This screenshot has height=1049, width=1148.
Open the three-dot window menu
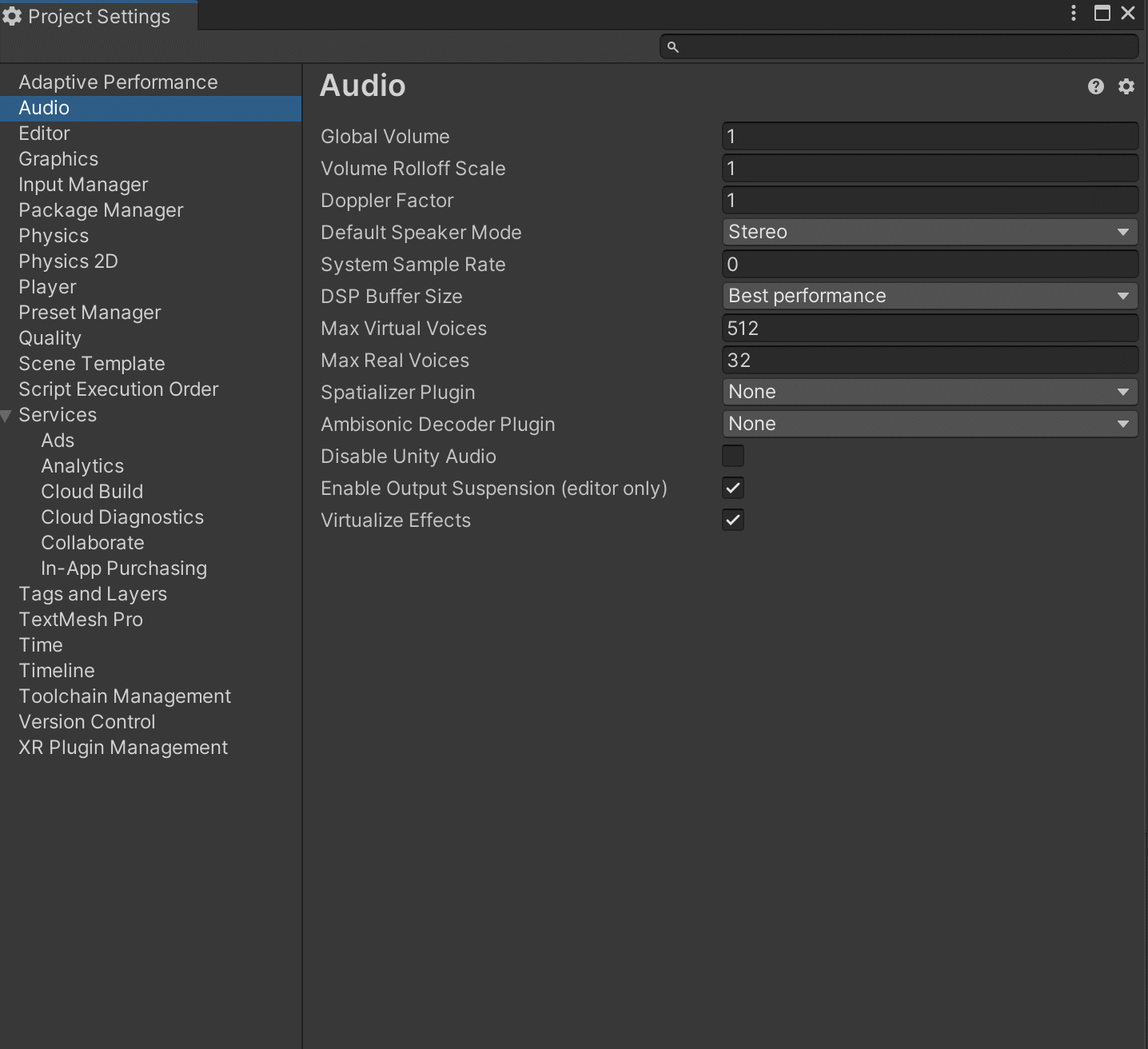[x=1074, y=13]
